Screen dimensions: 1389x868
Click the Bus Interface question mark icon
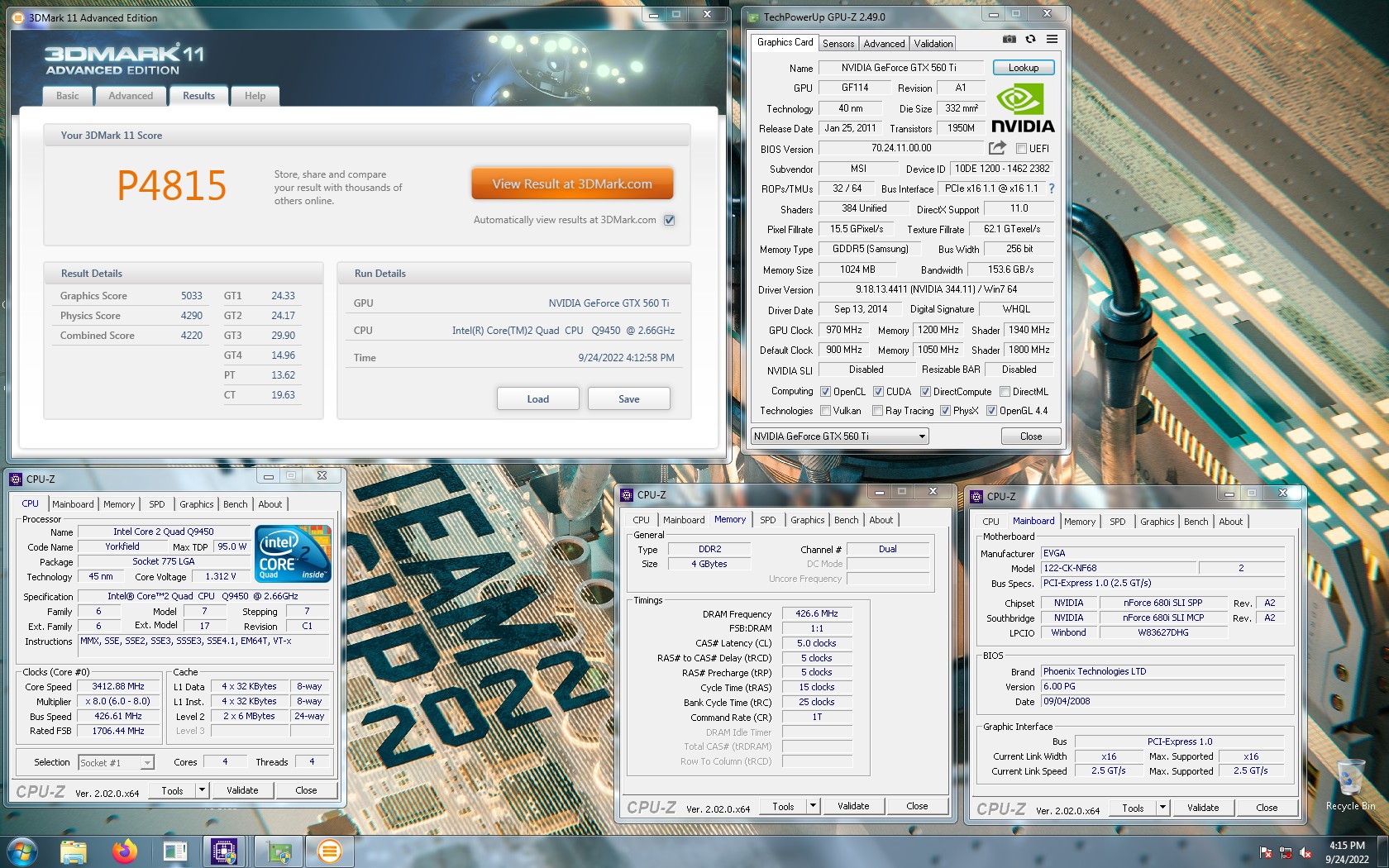1052,188
